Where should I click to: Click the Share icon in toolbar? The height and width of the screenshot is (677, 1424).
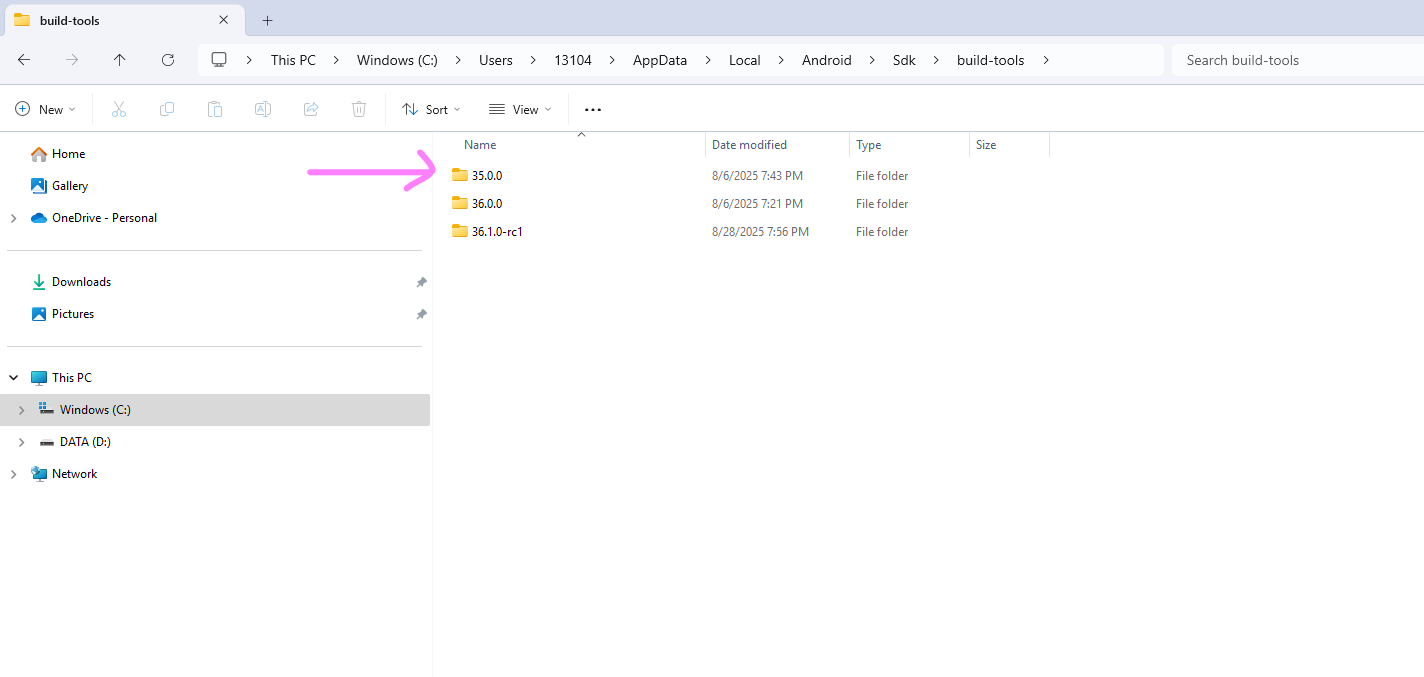311,109
